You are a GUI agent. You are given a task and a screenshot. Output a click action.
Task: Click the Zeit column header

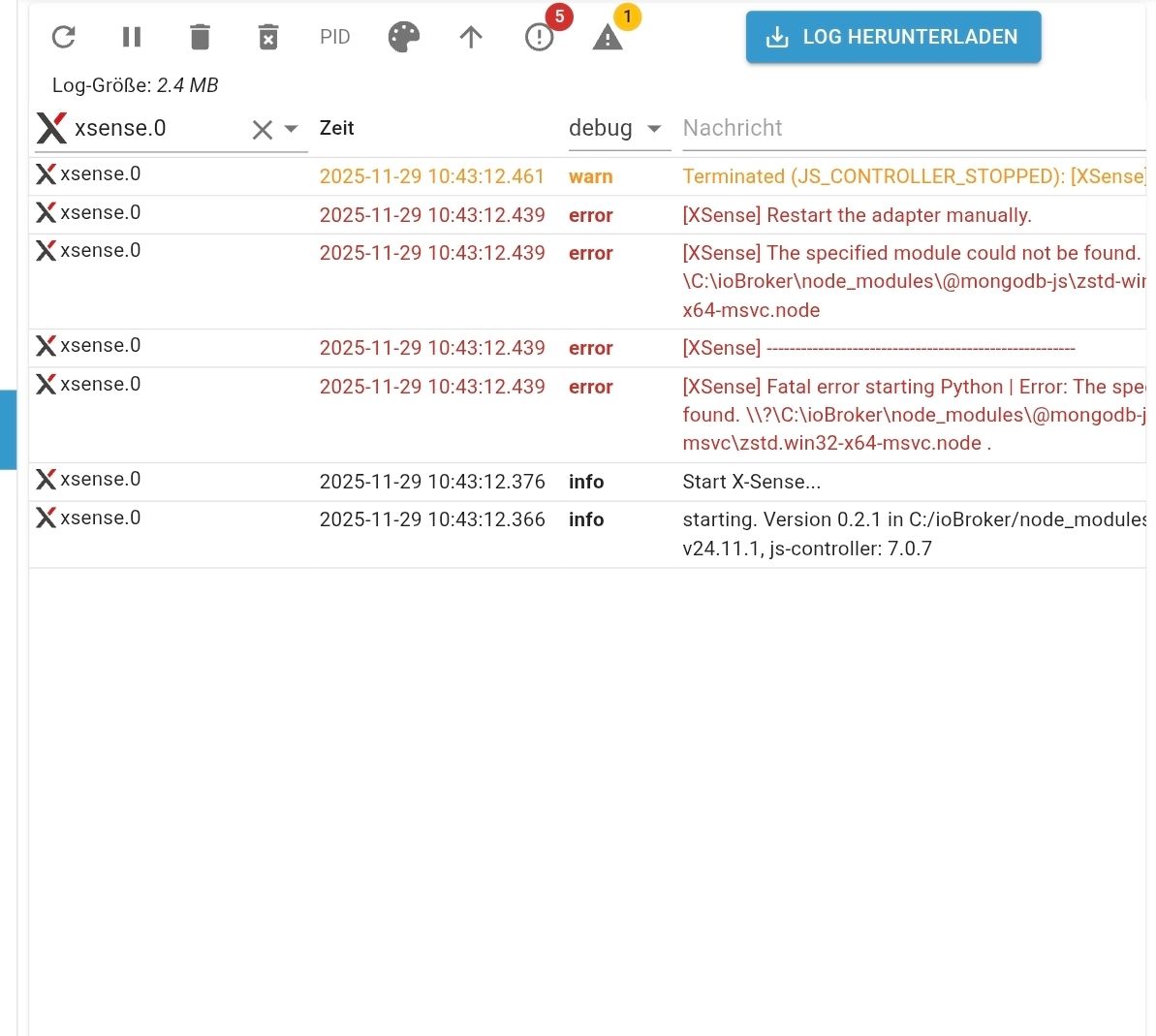(x=336, y=128)
